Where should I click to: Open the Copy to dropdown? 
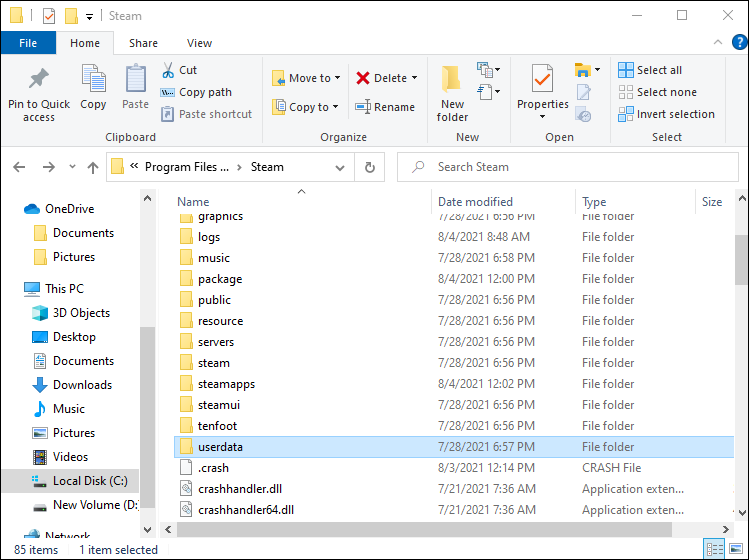tap(305, 107)
